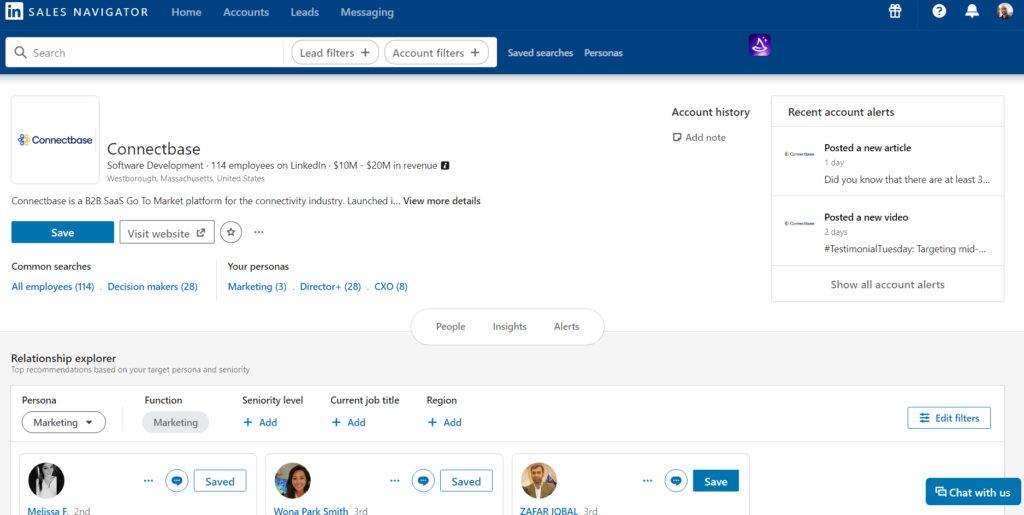This screenshot has width=1024, height=515.
Task: Expand View more details
Action: (x=441, y=201)
